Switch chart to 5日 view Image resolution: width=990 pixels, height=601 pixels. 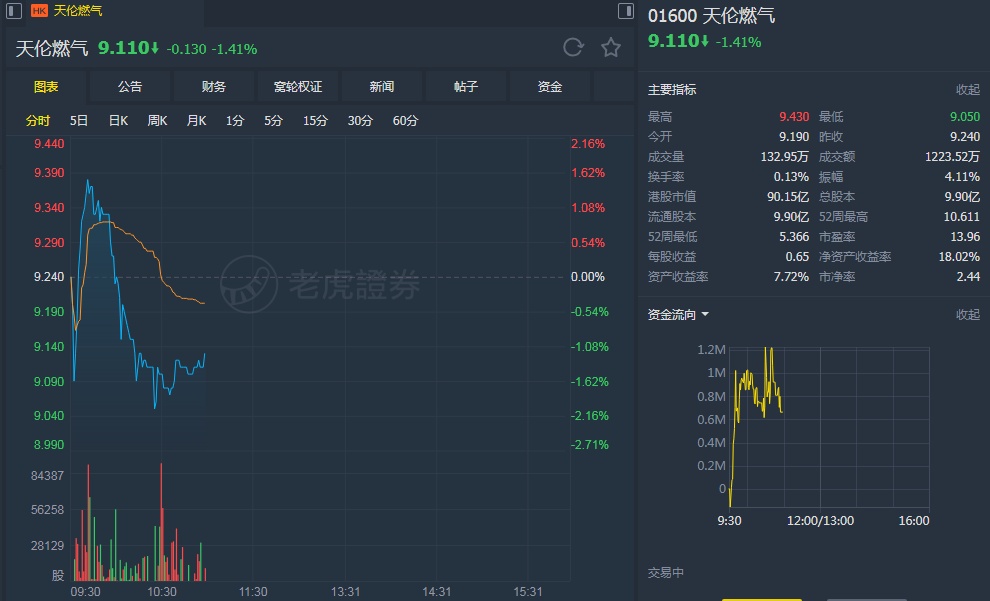point(79,121)
